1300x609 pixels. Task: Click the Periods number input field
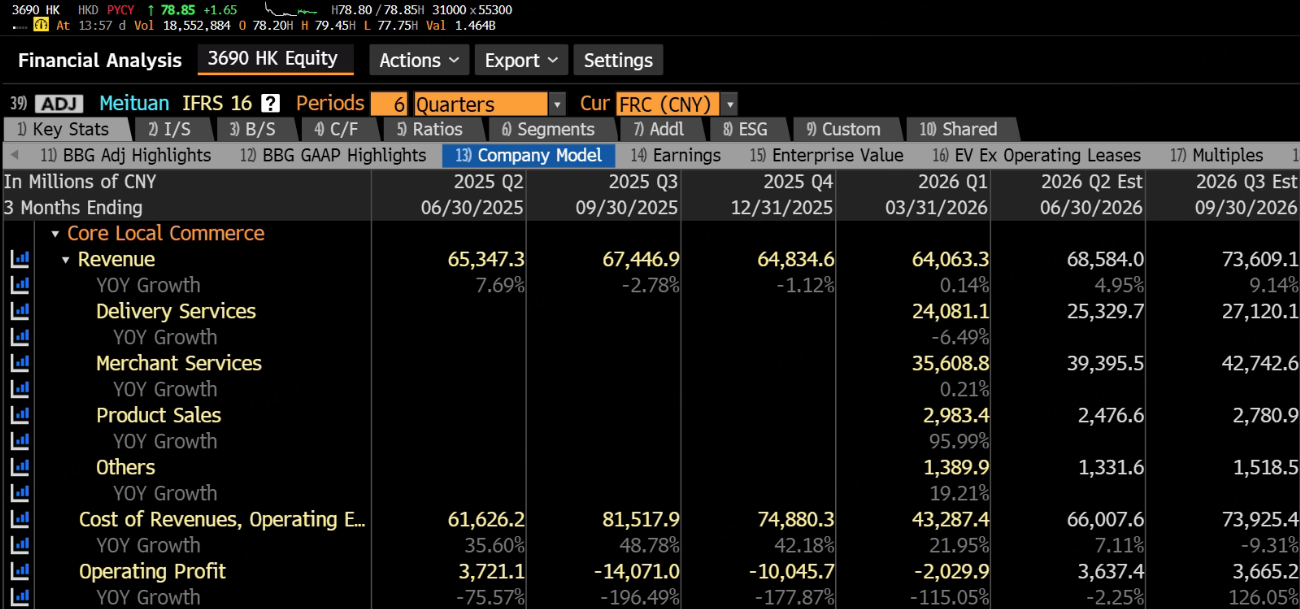pyautogui.click(x=389, y=104)
